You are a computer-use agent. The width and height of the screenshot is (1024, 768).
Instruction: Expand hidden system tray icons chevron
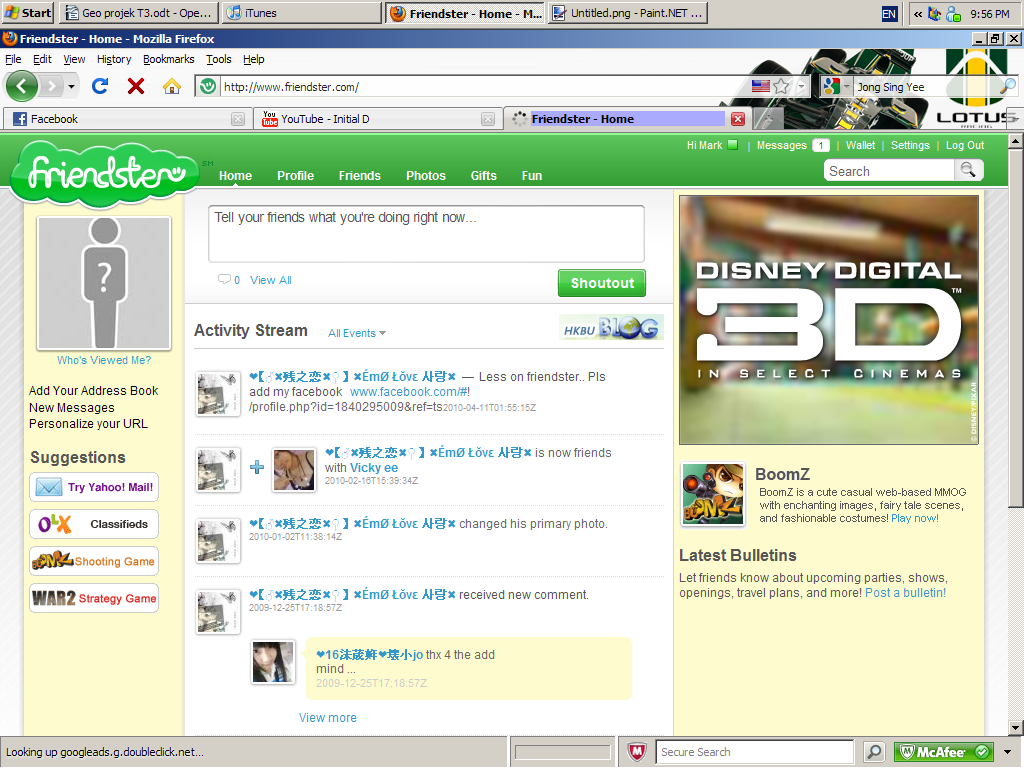coord(918,14)
